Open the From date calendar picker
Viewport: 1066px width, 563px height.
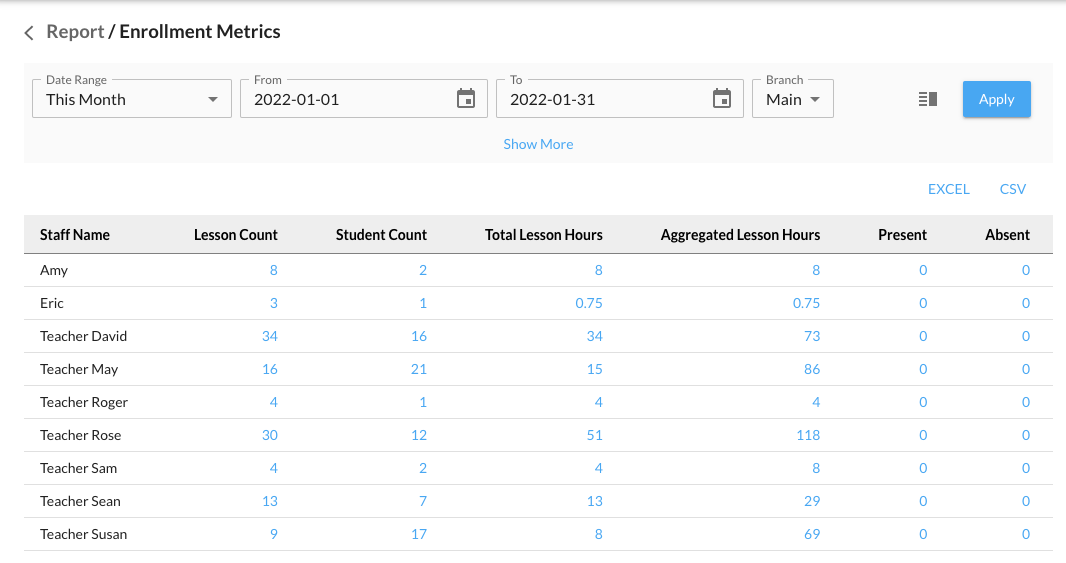pyautogui.click(x=466, y=99)
